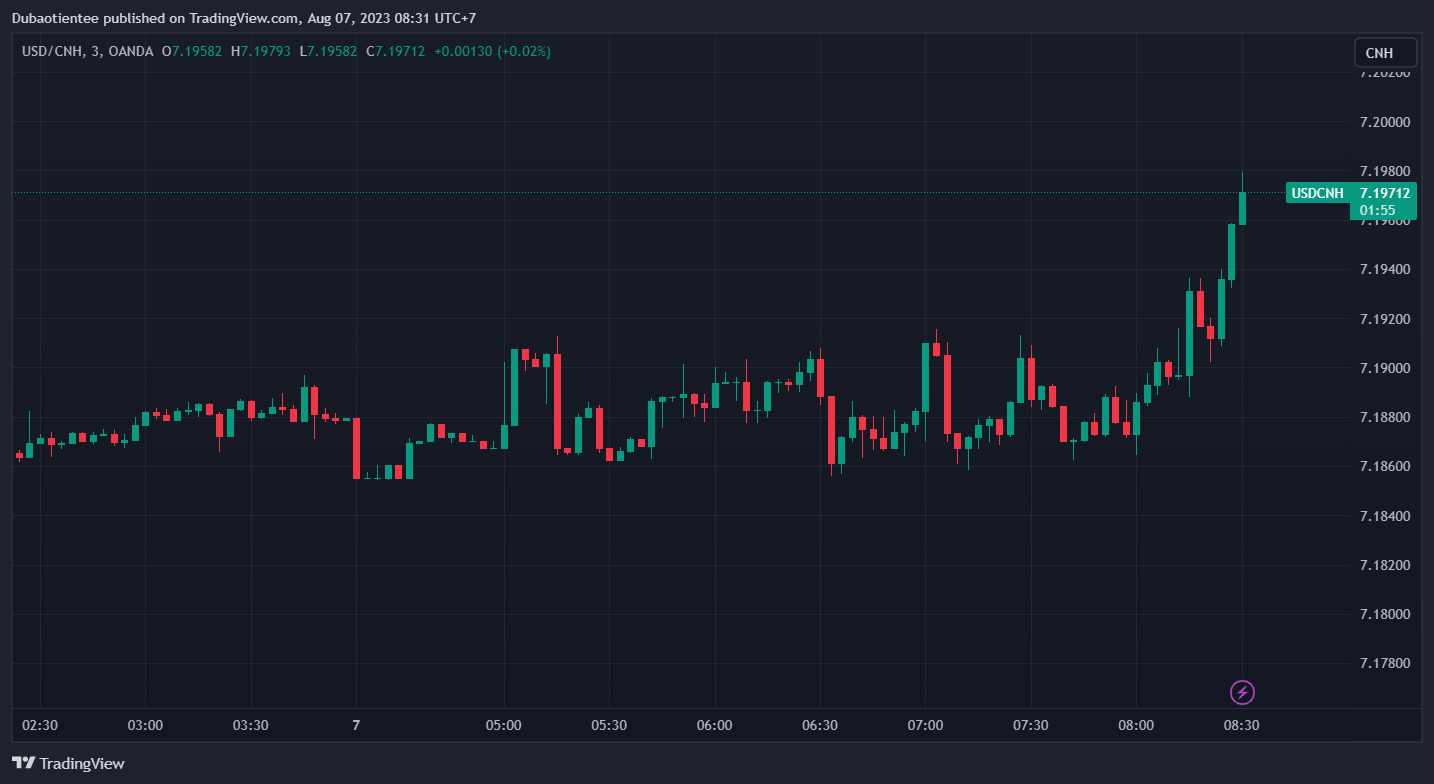This screenshot has width=1434, height=784.
Task: Click the purple lightning bolt icon
Action: pyautogui.click(x=1242, y=692)
